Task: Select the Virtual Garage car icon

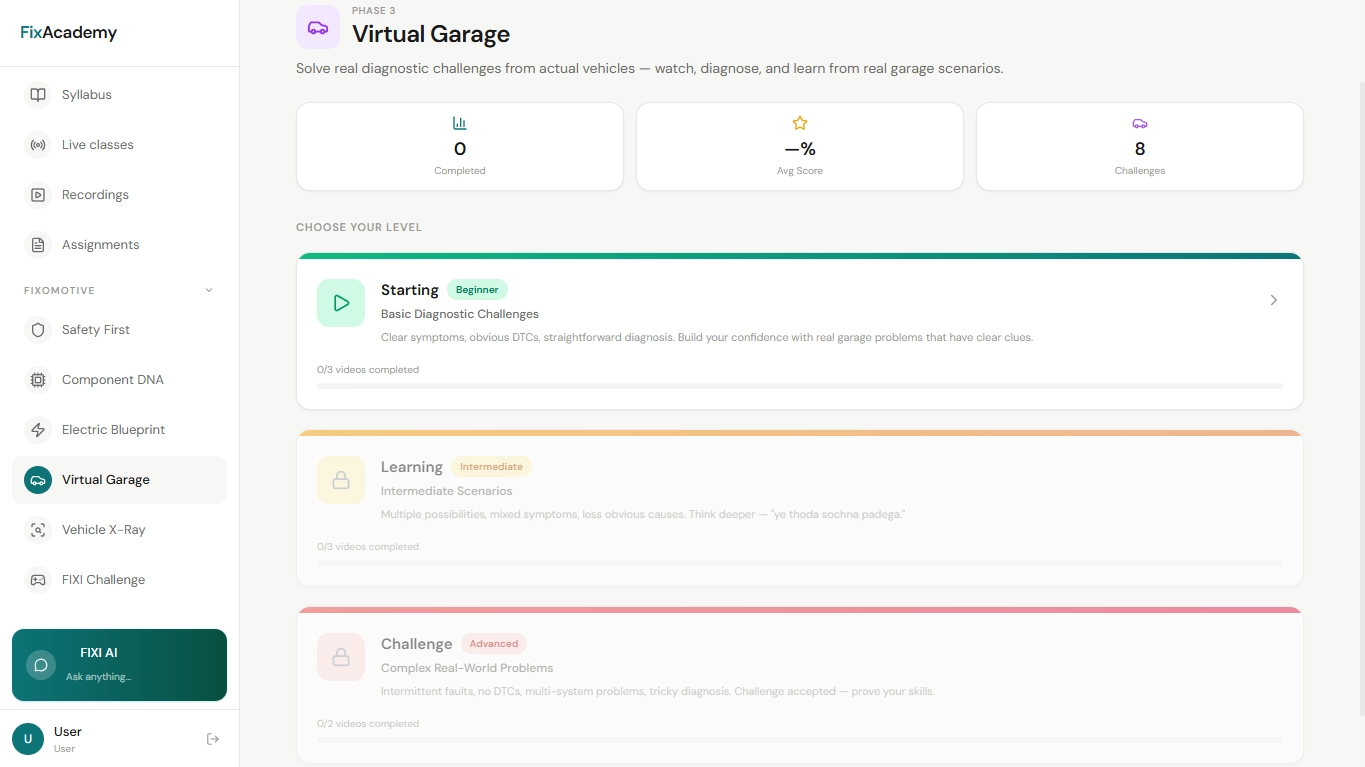Action: coord(37,479)
